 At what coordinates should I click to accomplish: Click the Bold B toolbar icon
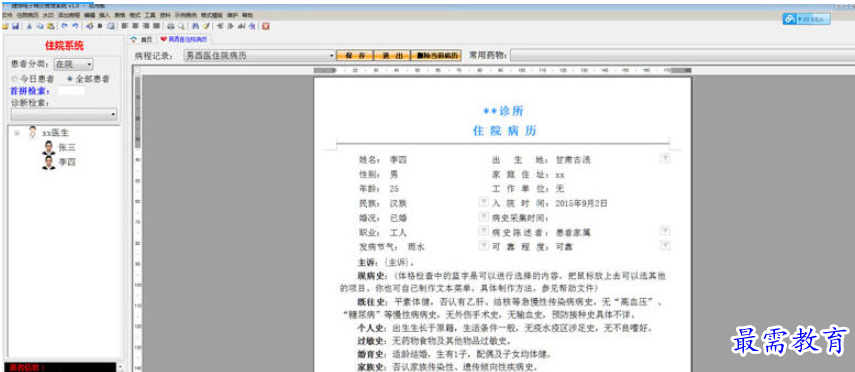99,26
